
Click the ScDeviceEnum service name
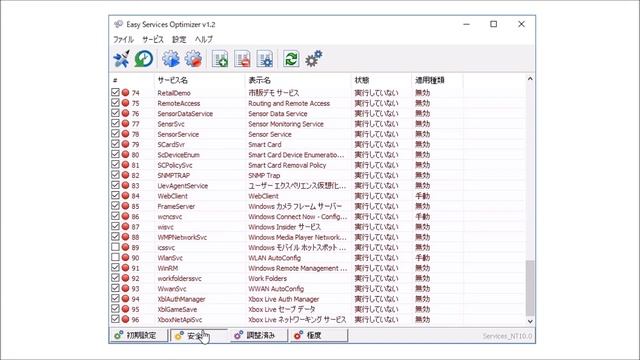point(178,155)
